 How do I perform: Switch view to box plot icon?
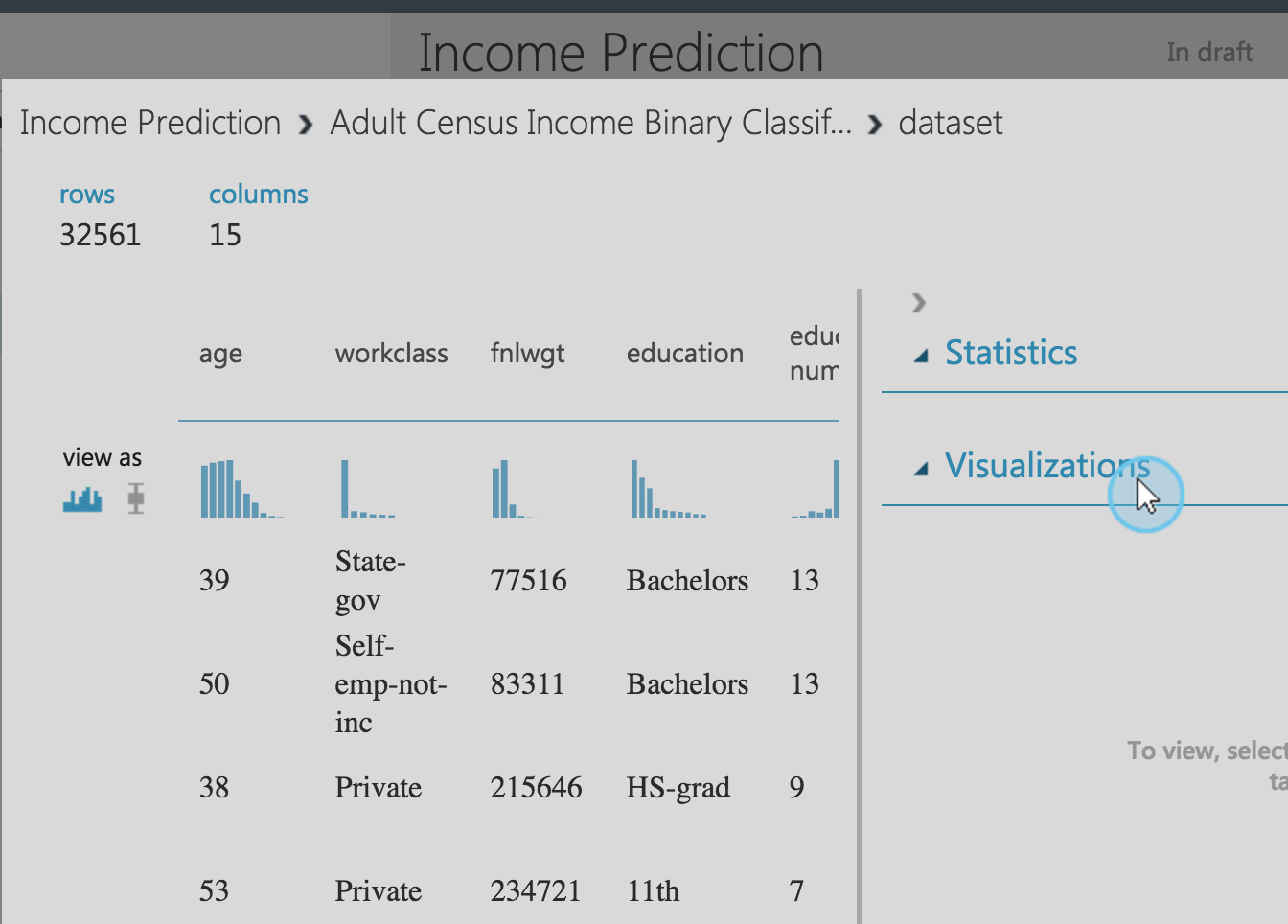[x=136, y=498]
